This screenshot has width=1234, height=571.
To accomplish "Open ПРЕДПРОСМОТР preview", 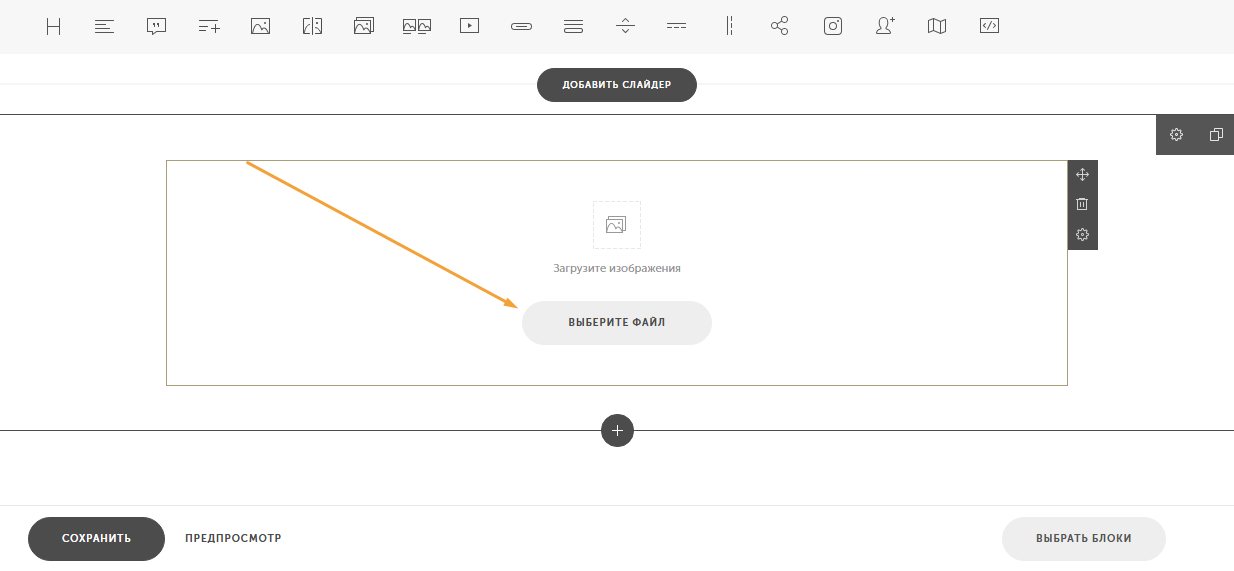I will tap(233, 538).
